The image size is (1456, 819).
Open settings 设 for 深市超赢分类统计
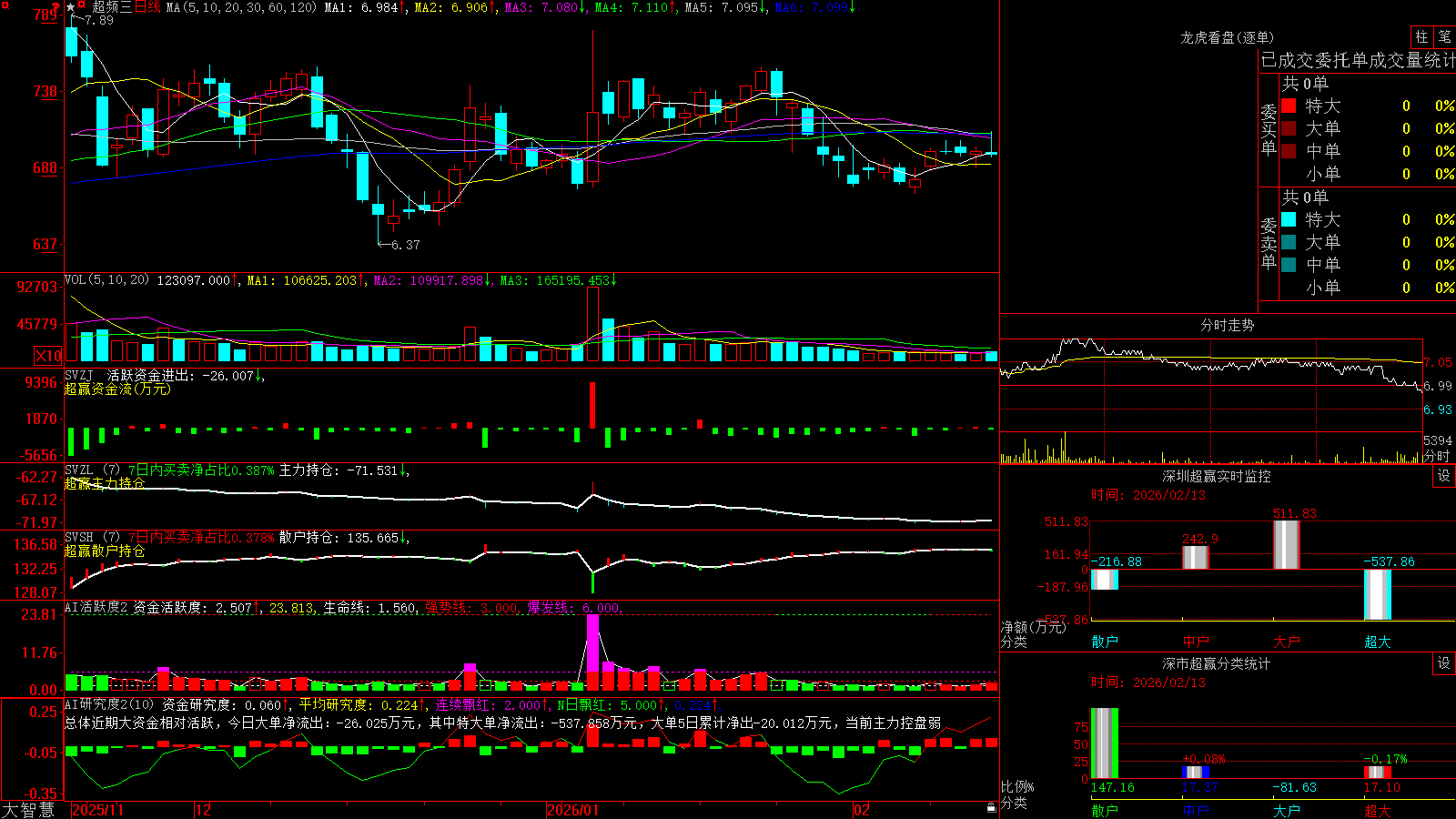(1444, 663)
